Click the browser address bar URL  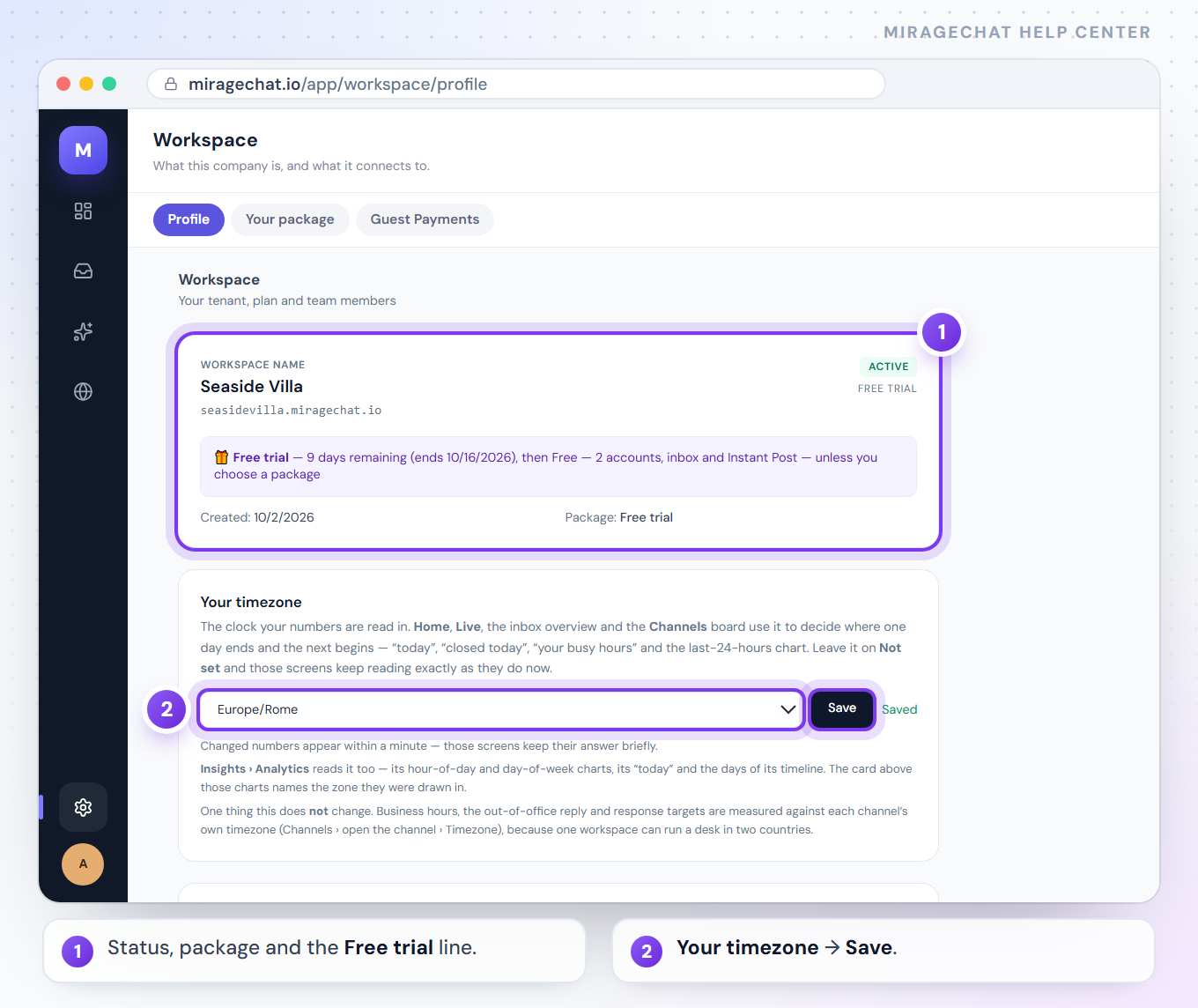coord(515,84)
